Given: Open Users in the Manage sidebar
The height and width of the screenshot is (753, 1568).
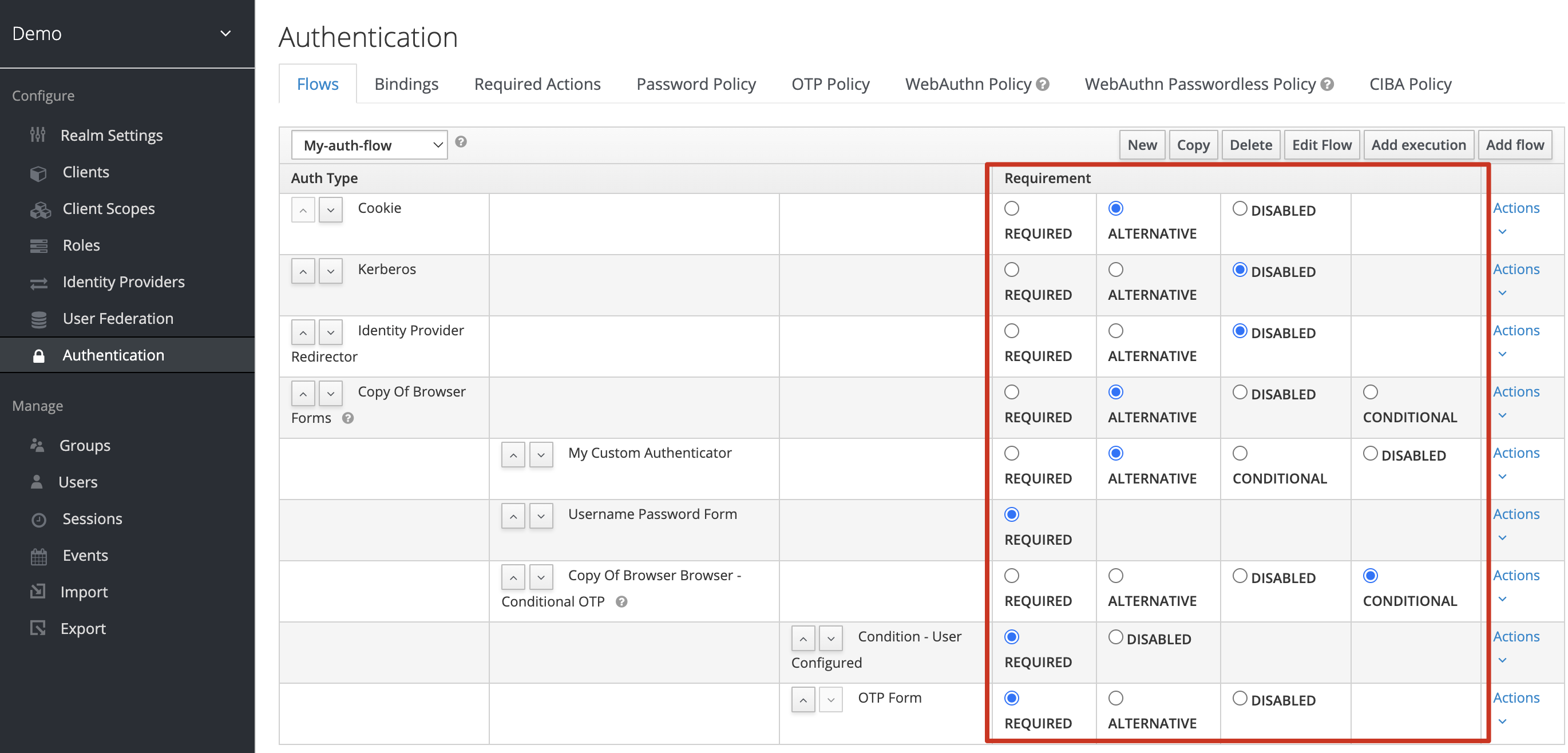Looking at the screenshot, I should (x=78, y=482).
